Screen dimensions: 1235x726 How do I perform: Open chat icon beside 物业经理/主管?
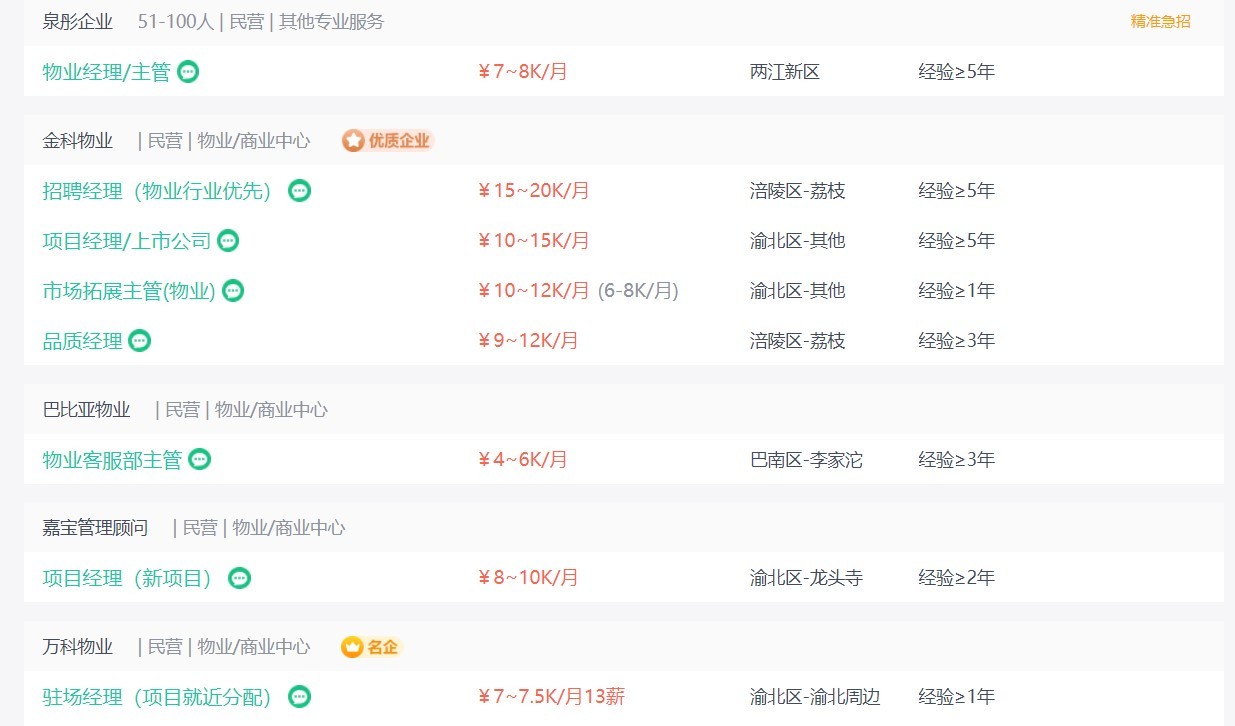click(188, 72)
